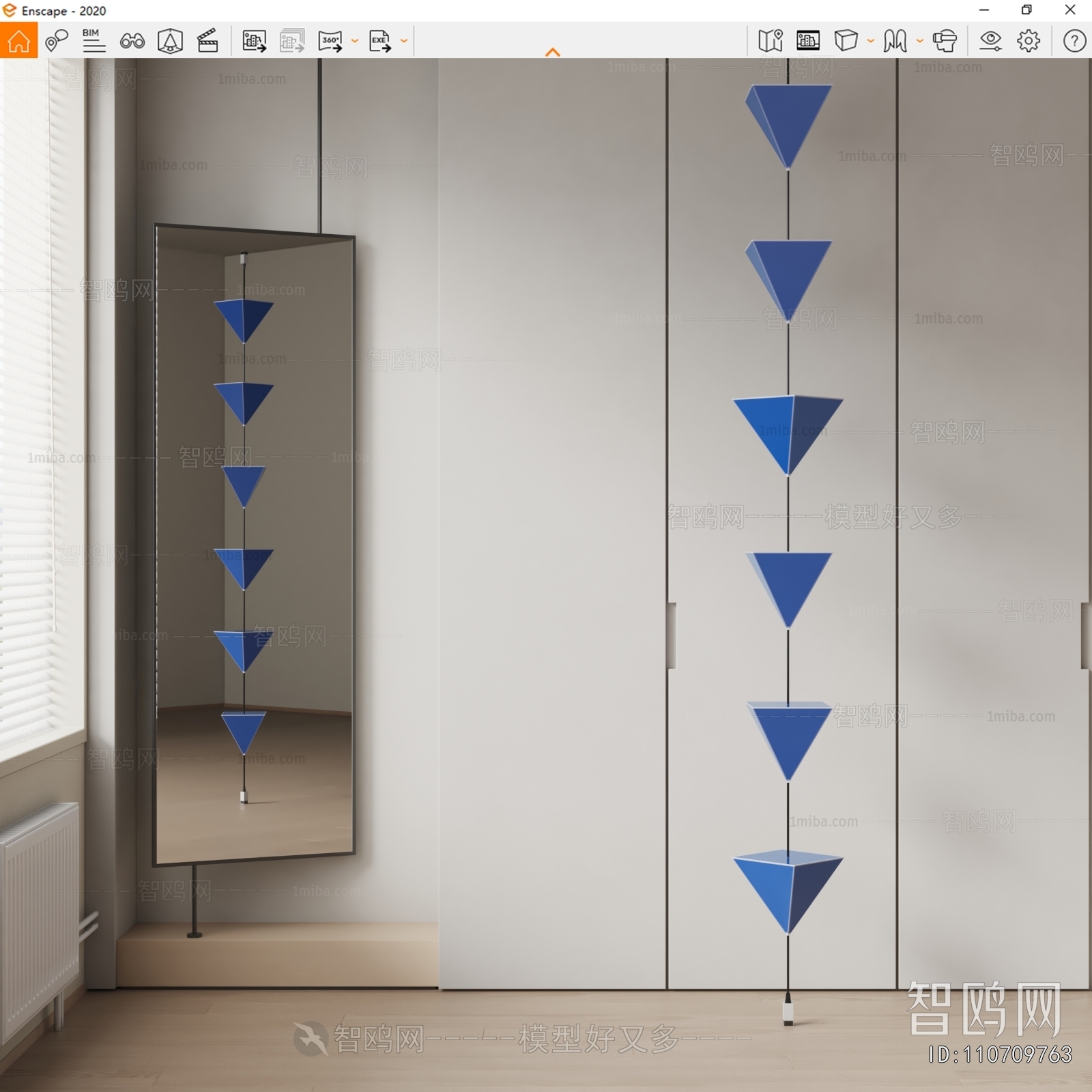Click the wings fly mode icon
Image resolution: width=1092 pixels, height=1092 pixels.
[x=895, y=41]
